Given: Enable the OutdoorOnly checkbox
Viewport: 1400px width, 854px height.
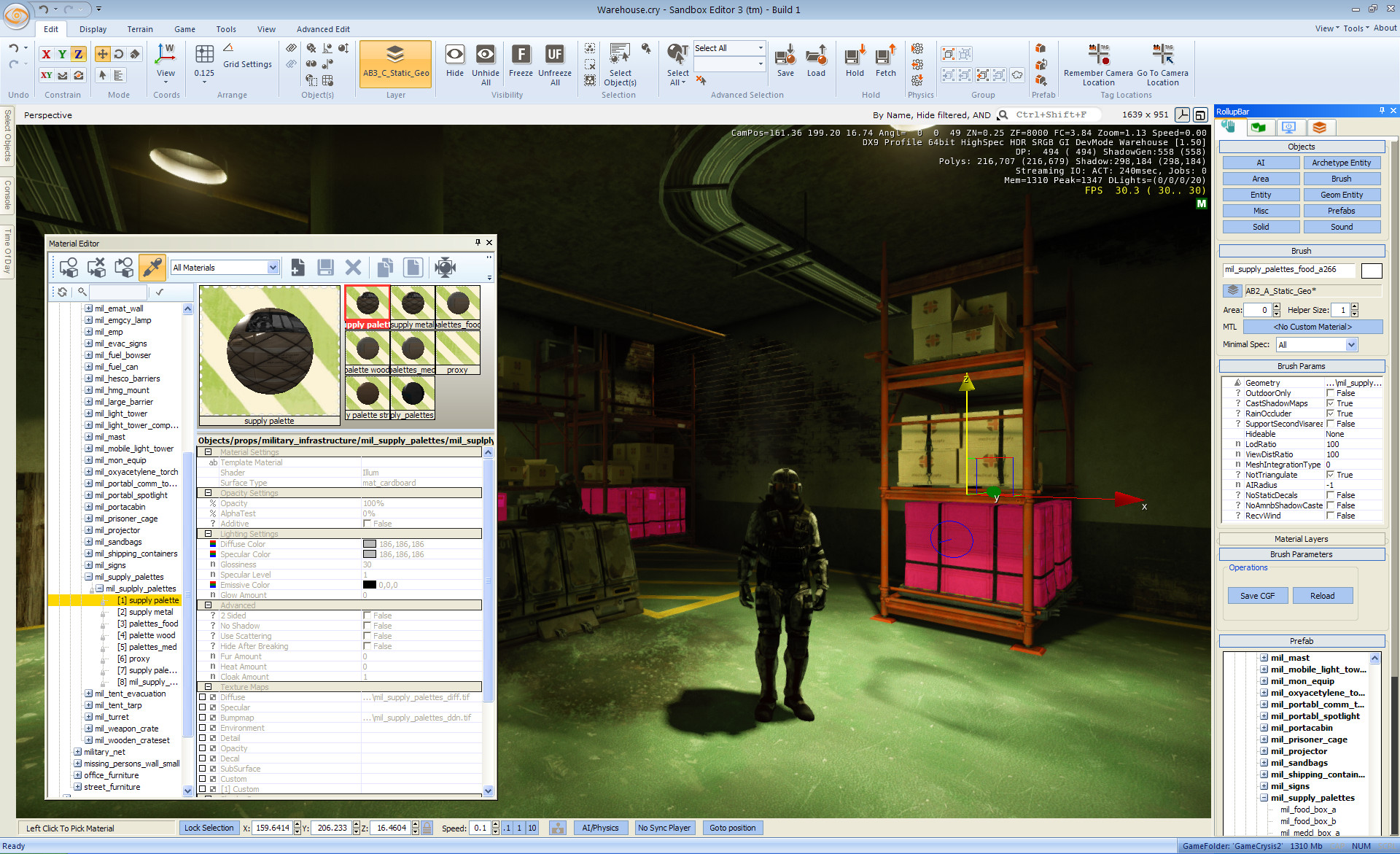Looking at the screenshot, I should pos(1330,393).
